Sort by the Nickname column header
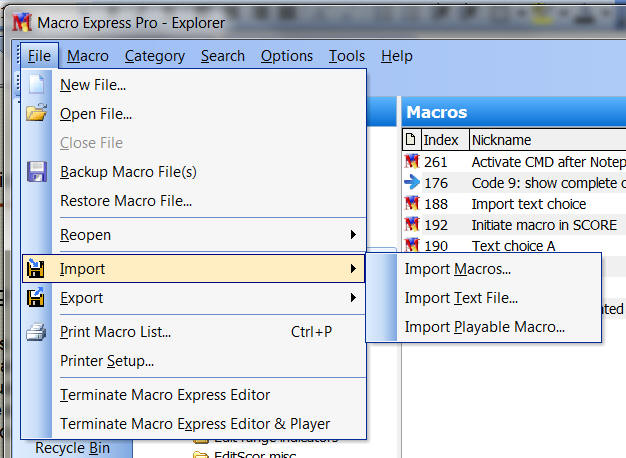The width and height of the screenshot is (626, 458). 548,140
